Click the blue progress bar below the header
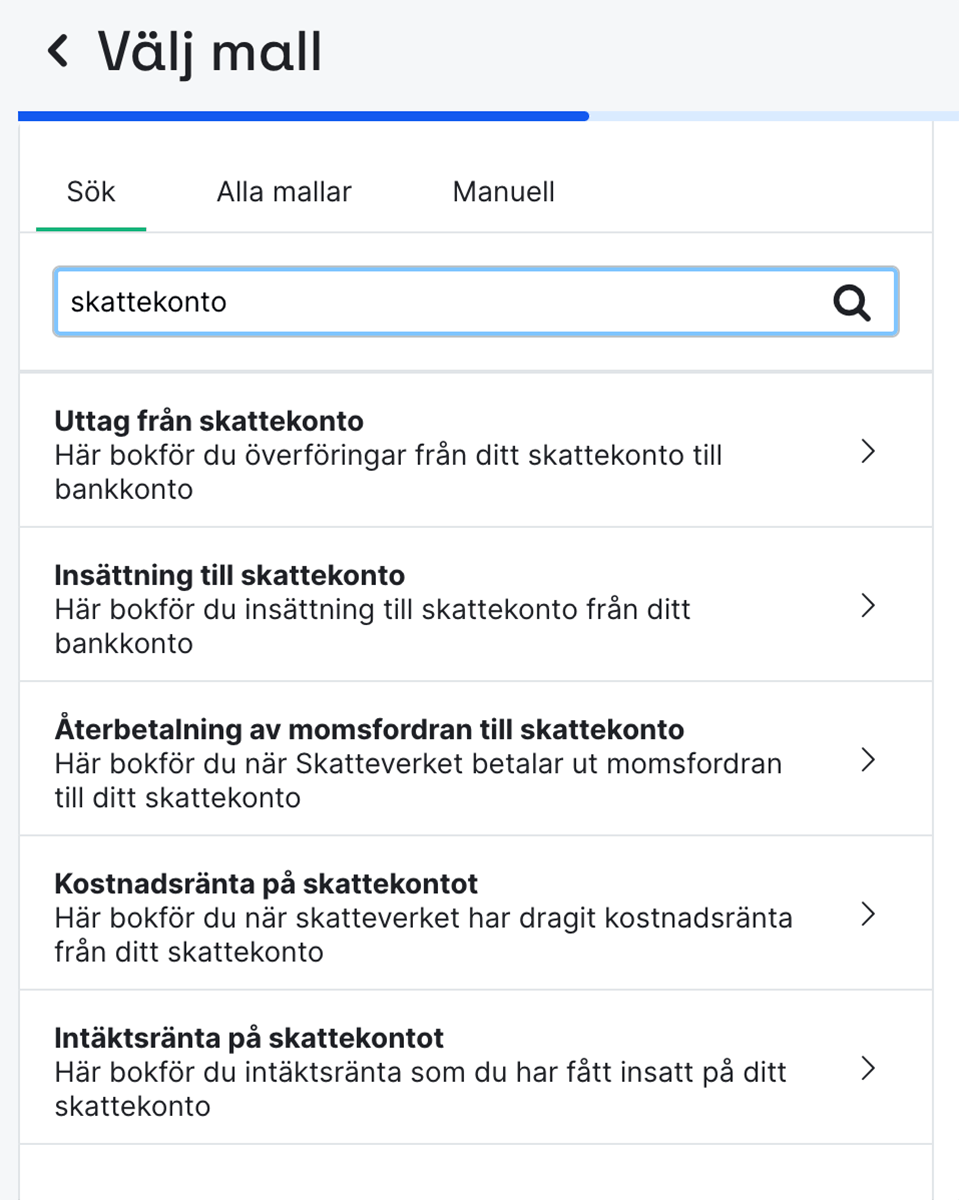 [300, 116]
